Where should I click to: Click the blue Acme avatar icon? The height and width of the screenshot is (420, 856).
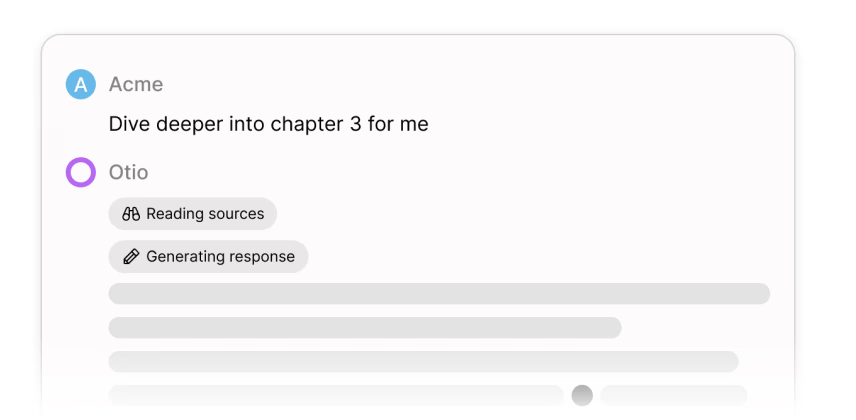point(80,85)
